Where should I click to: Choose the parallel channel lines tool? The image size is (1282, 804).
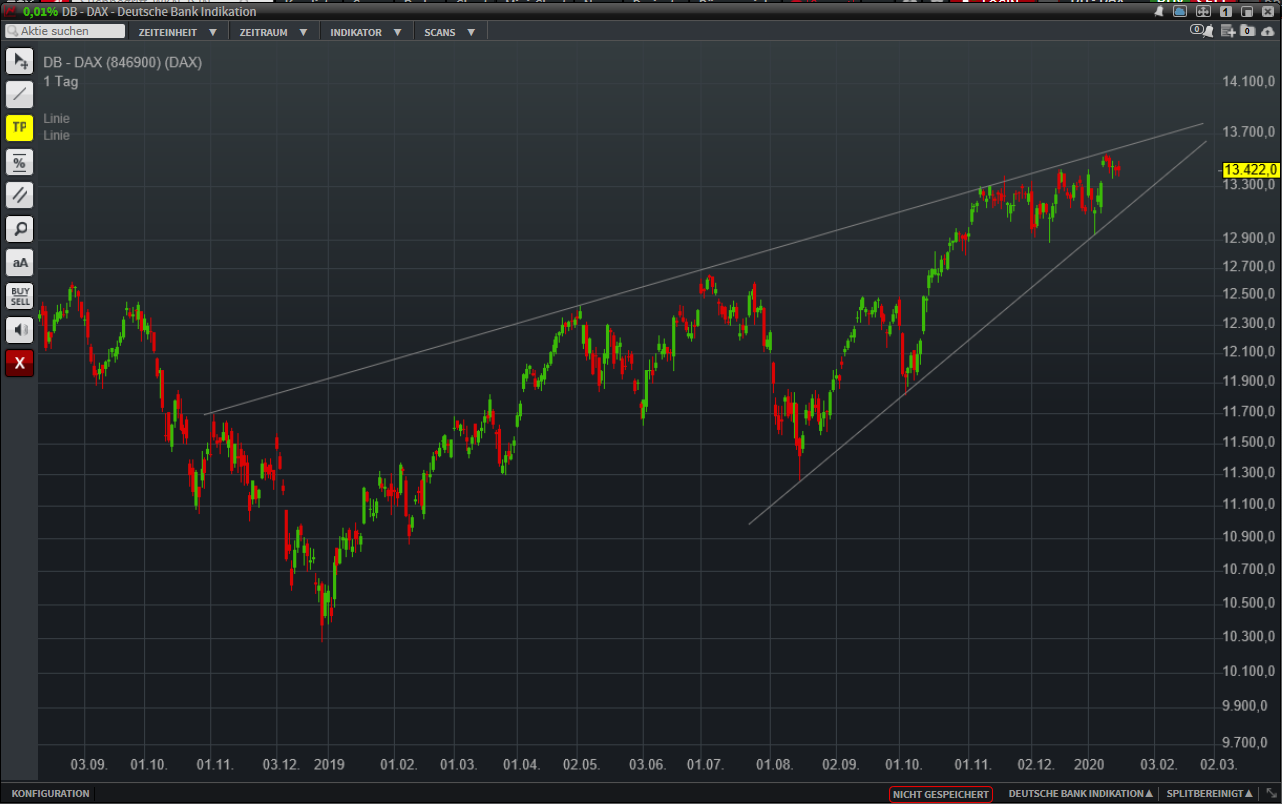[20, 195]
